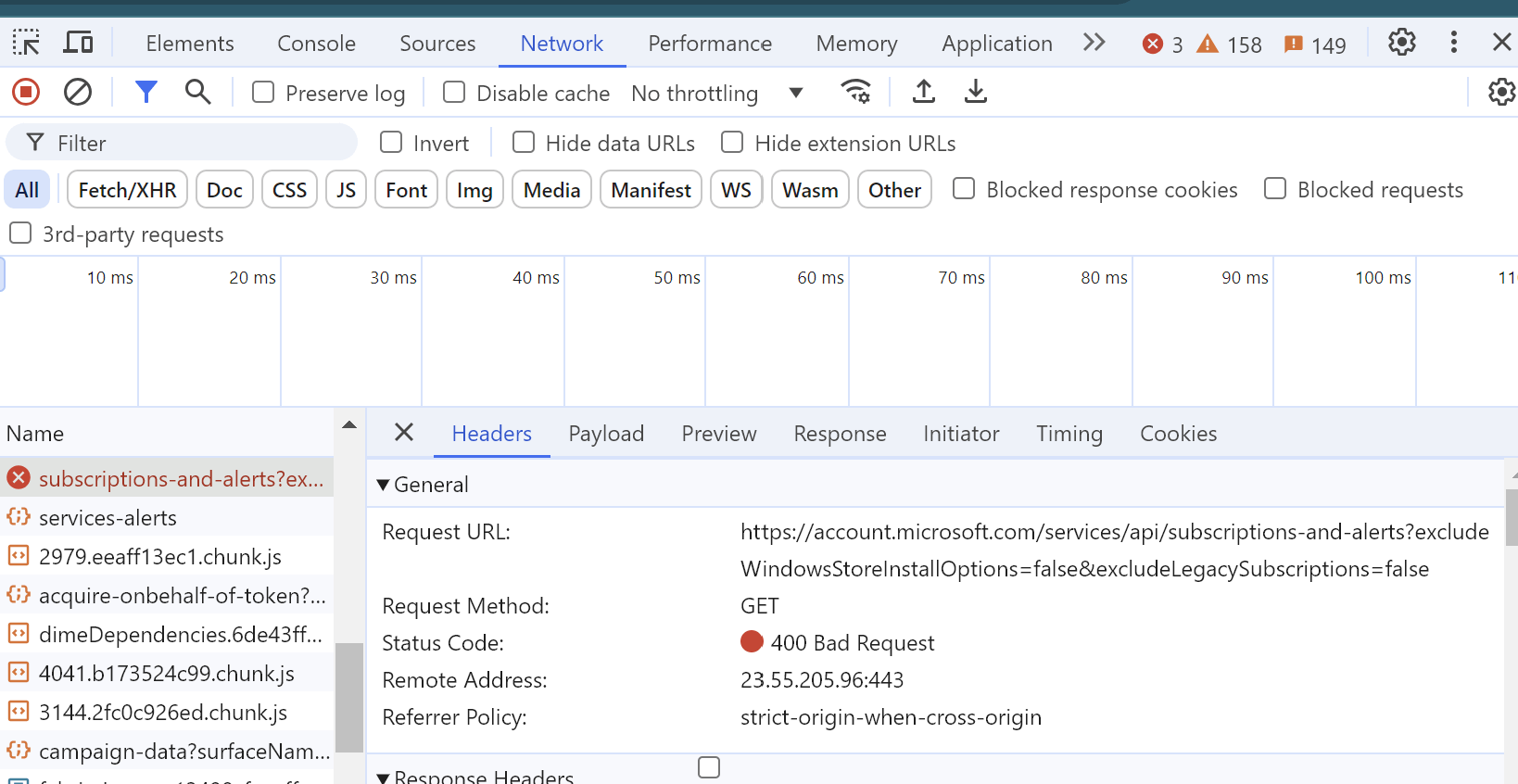The width and height of the screenshot is (1518, 784).
Task: Switch to the Console tab
Action: point(316,44)
